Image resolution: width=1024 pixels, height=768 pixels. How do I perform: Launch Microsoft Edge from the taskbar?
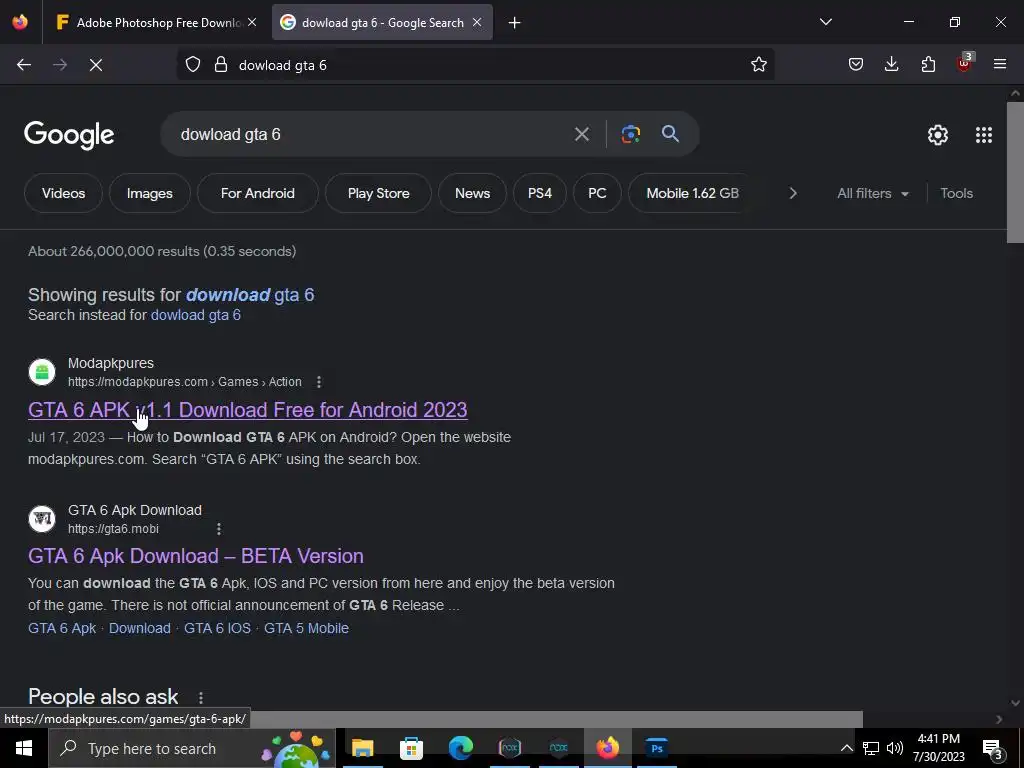[460, 748]
